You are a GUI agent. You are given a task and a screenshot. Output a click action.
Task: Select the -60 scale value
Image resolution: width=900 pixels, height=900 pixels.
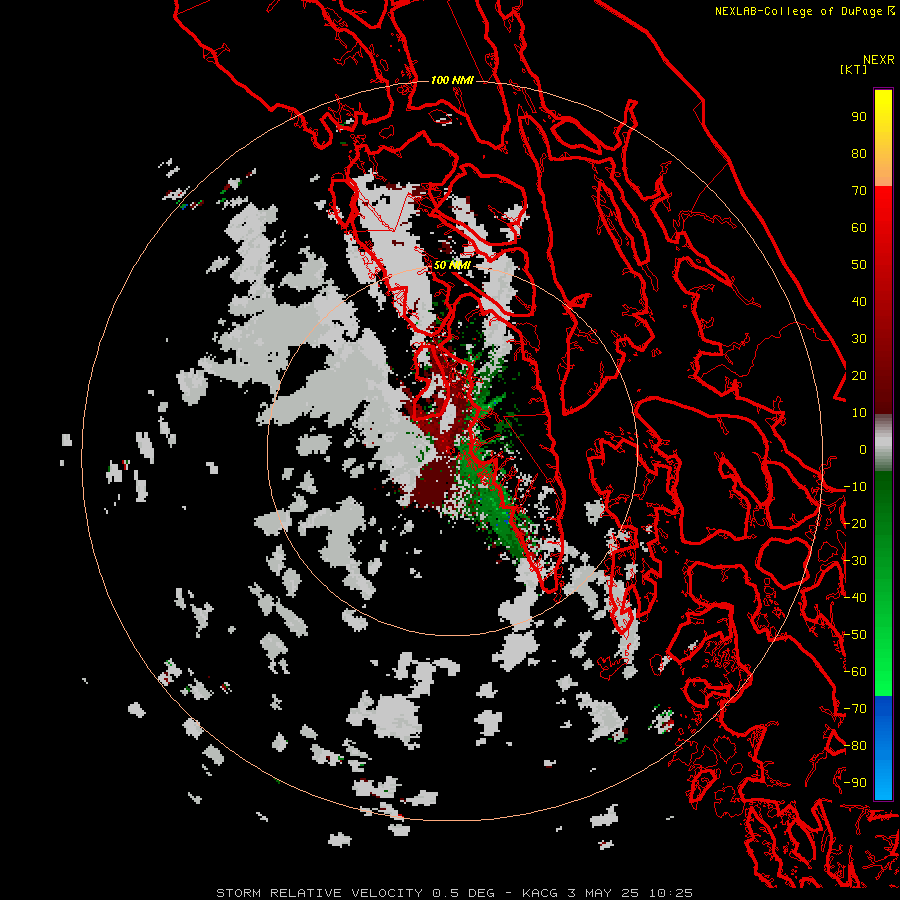[x=855, y=672]
